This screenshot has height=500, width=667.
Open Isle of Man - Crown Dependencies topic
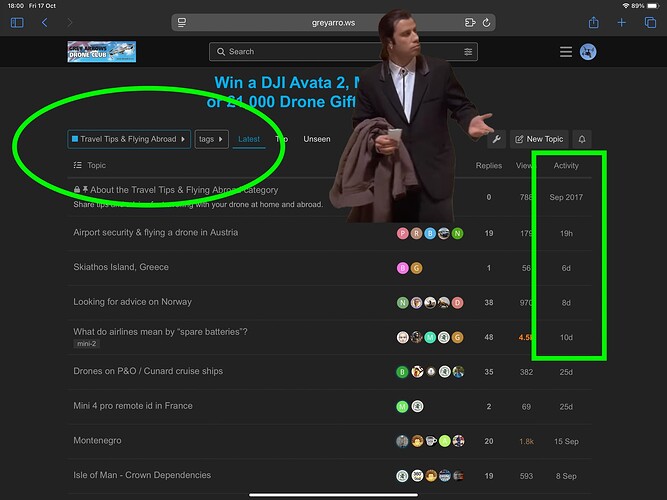click(142, 475)
